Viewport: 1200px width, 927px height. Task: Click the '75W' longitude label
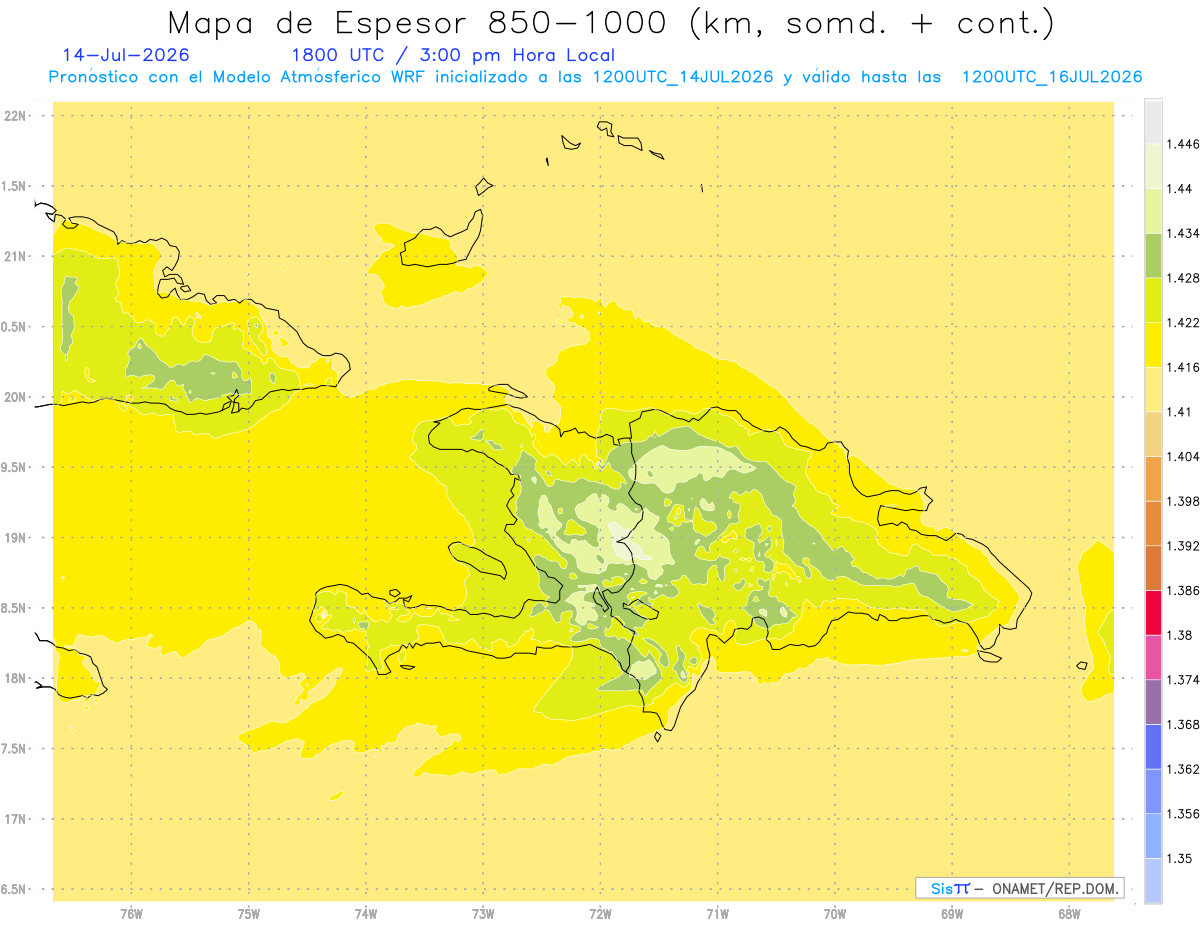click(248, 914)
